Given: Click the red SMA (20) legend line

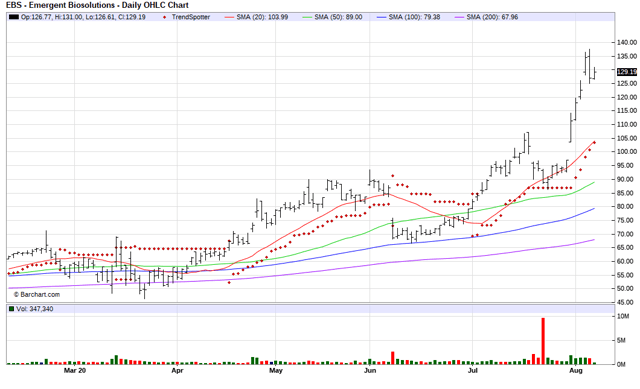Looking at the screenshot, I should (229, 17).
